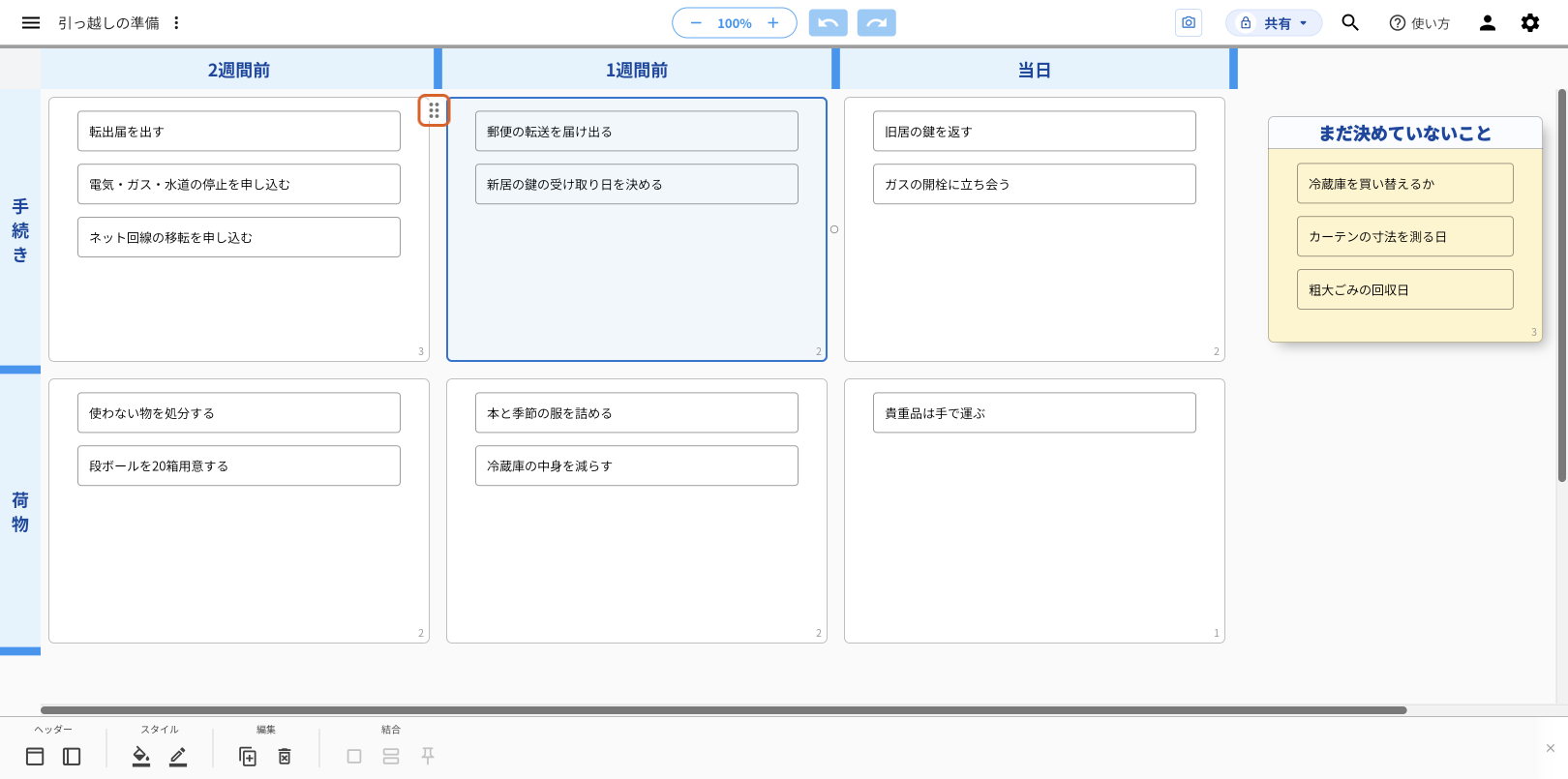Open the 共有 sharing dropdown
1568x779 pixels.
click(1274, 23)
